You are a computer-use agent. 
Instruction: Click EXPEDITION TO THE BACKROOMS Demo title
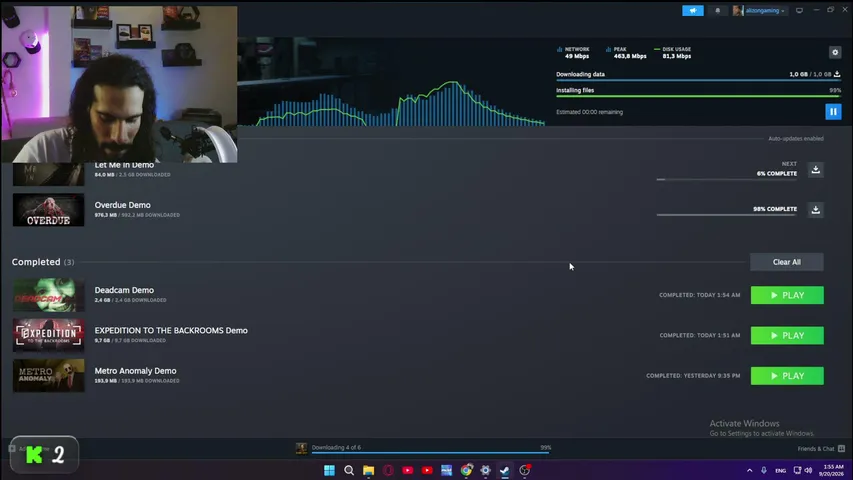(x=171, y=330)
